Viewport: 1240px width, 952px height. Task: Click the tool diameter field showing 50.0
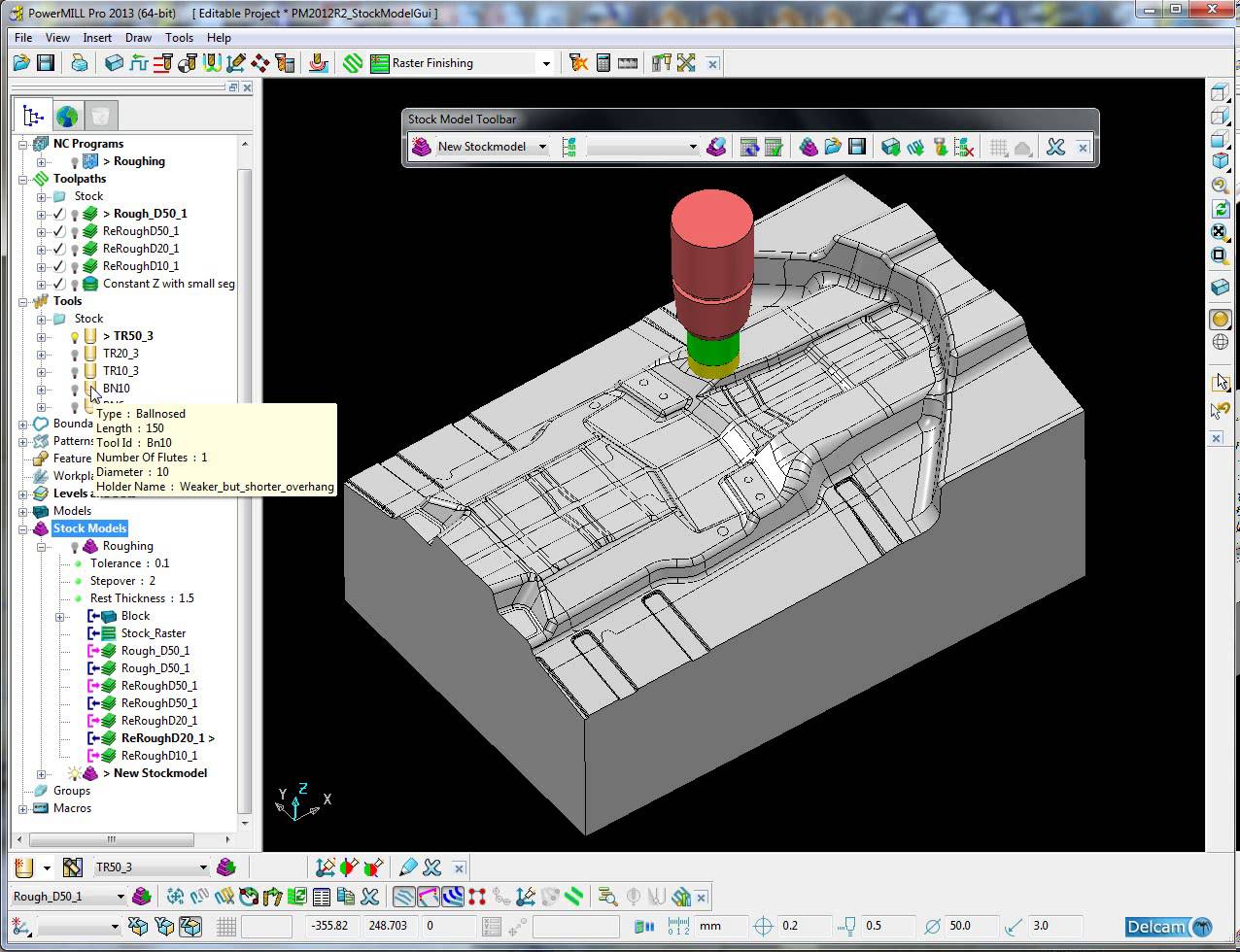pos(971,926)
